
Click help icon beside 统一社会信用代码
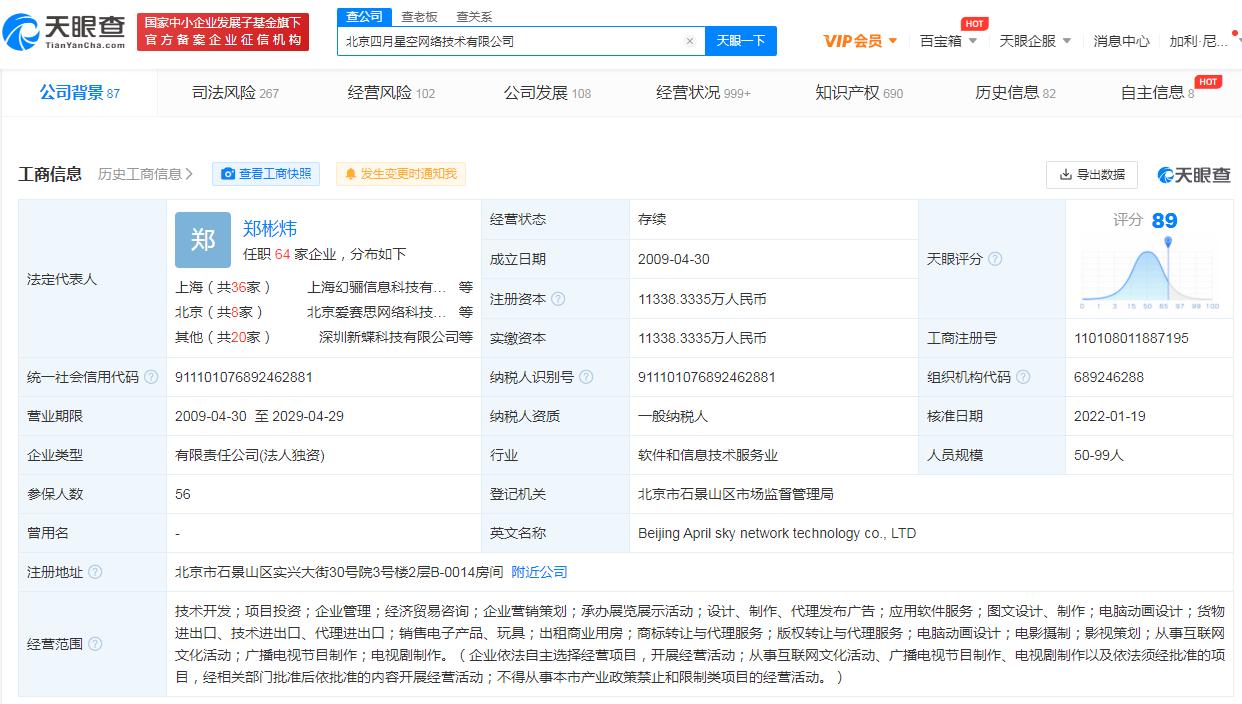(151, 377)
